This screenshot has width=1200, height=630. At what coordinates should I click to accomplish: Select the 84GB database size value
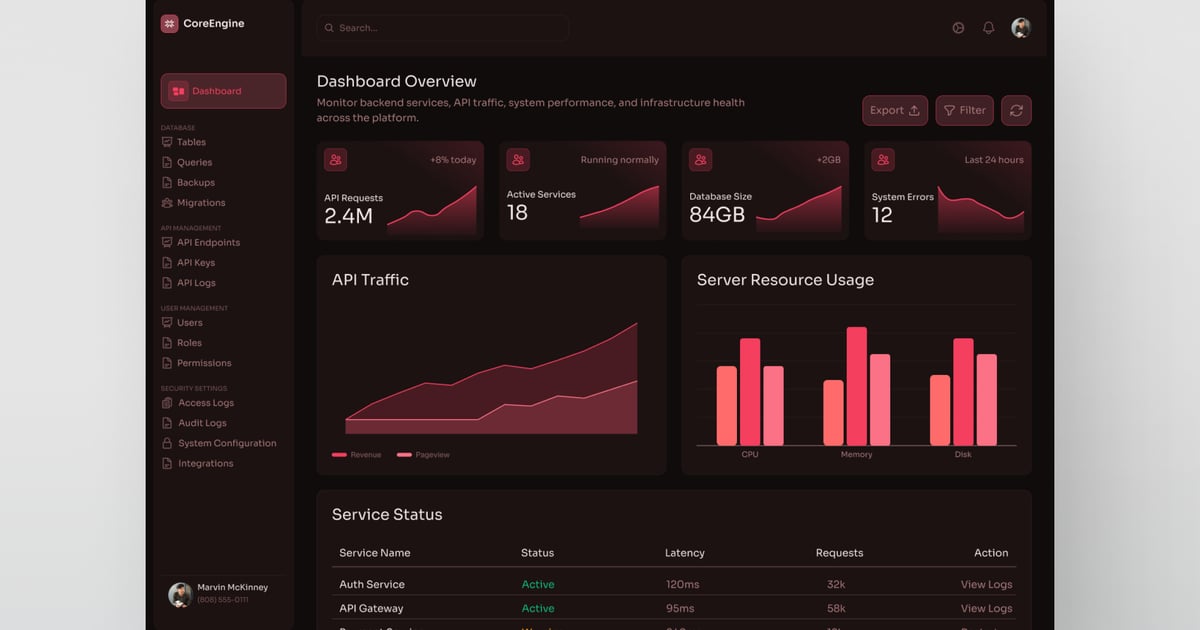pyautogui.click(x=717, y=214)
